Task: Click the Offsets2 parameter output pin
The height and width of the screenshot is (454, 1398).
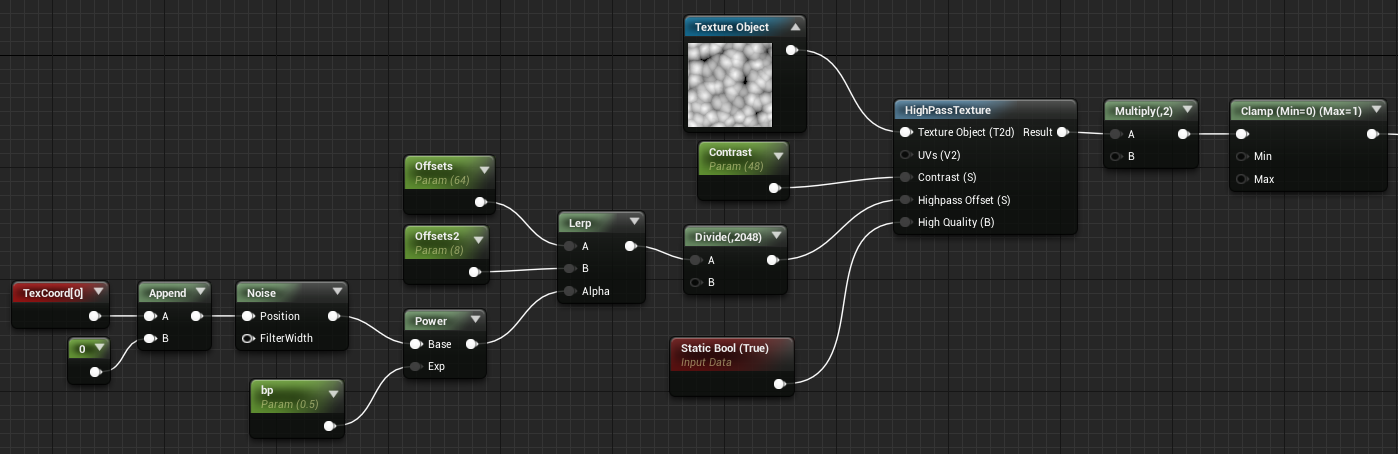Action: (x=474, y=272)
